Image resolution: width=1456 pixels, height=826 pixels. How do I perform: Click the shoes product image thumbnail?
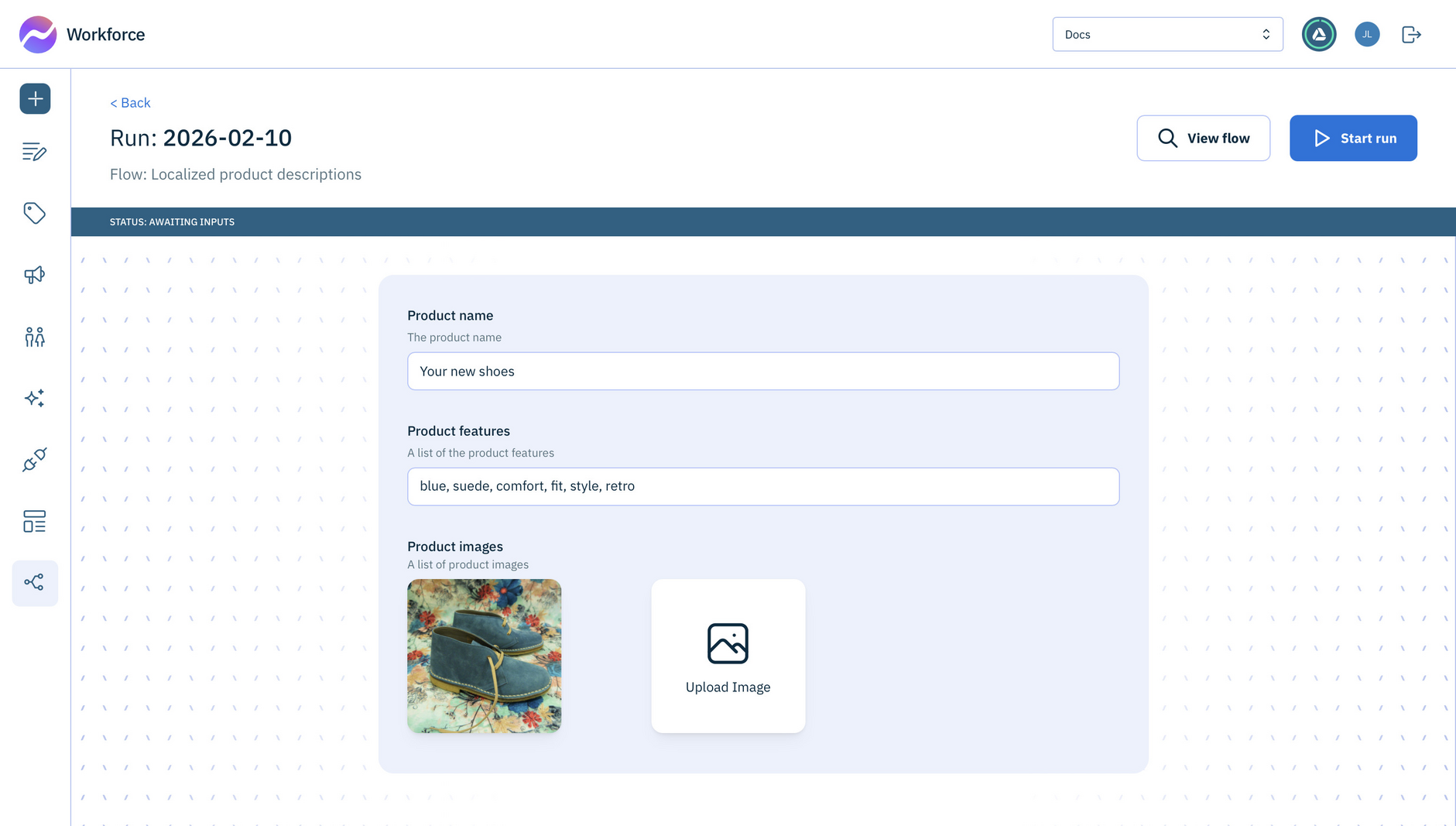pyautogui.click(x=484, y=656)
